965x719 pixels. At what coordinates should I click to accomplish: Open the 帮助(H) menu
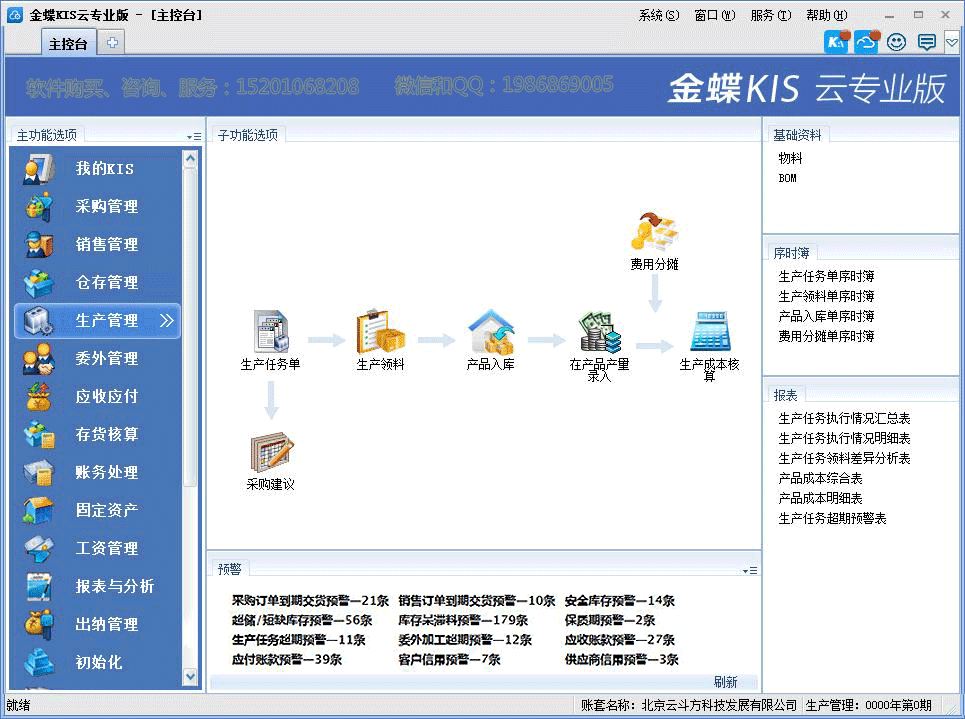(x=826, y=15)
